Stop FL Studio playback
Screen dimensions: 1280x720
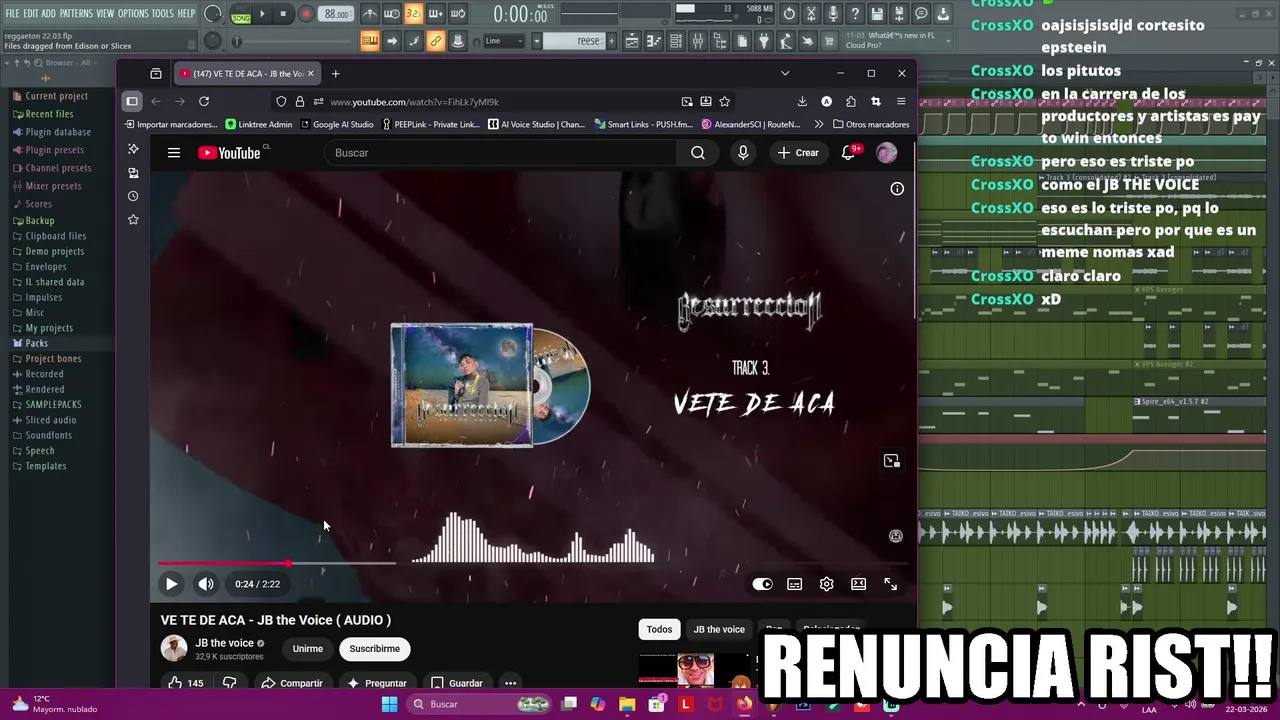coord(283,14)
